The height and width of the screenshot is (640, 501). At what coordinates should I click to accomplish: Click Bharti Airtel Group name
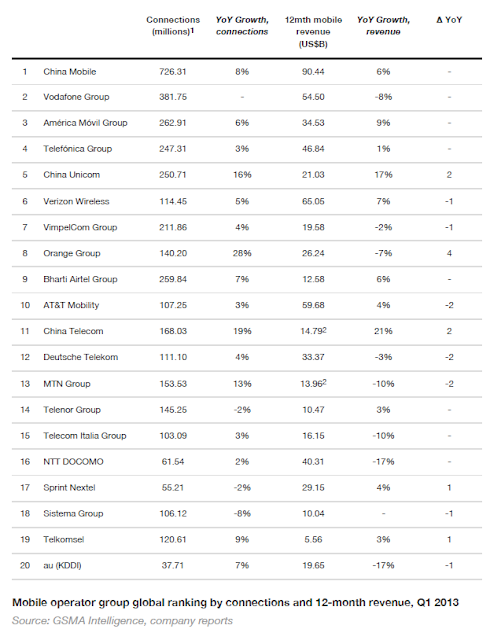80,279
